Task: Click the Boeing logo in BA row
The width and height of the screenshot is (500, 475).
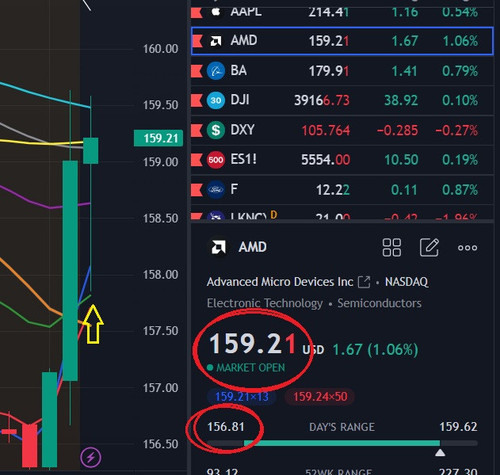Action: coord(216,71)
